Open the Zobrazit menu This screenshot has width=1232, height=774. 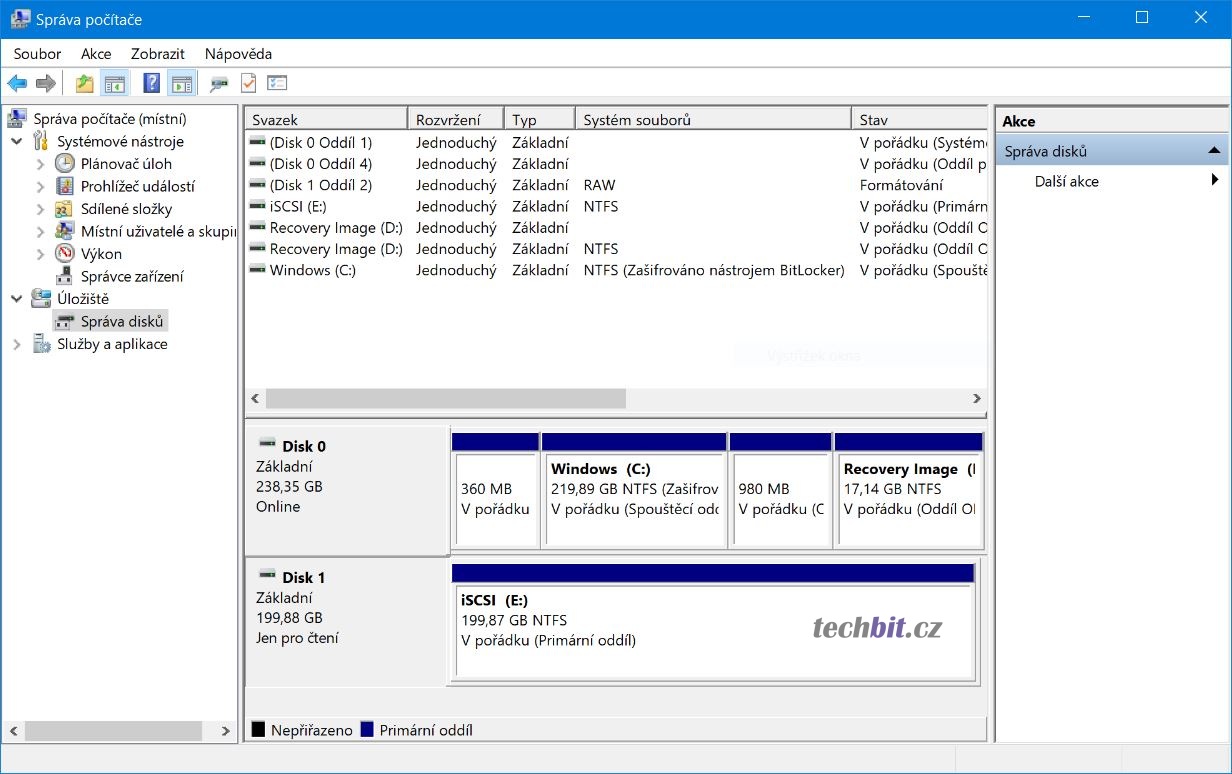tap(155, 54)
